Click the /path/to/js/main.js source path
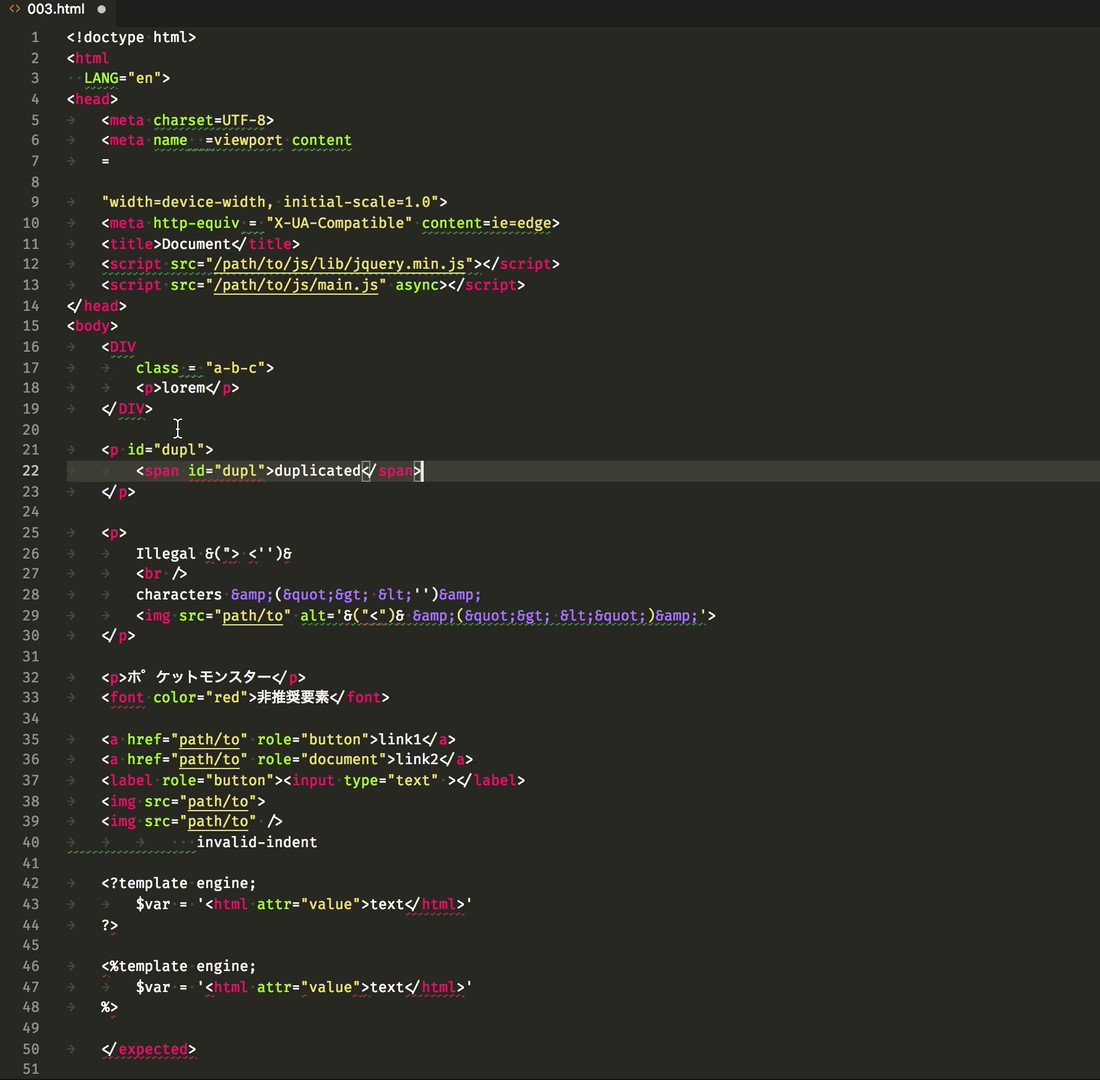Image resolution: width=1100 pixels, height=1080 pixels. 295,285
